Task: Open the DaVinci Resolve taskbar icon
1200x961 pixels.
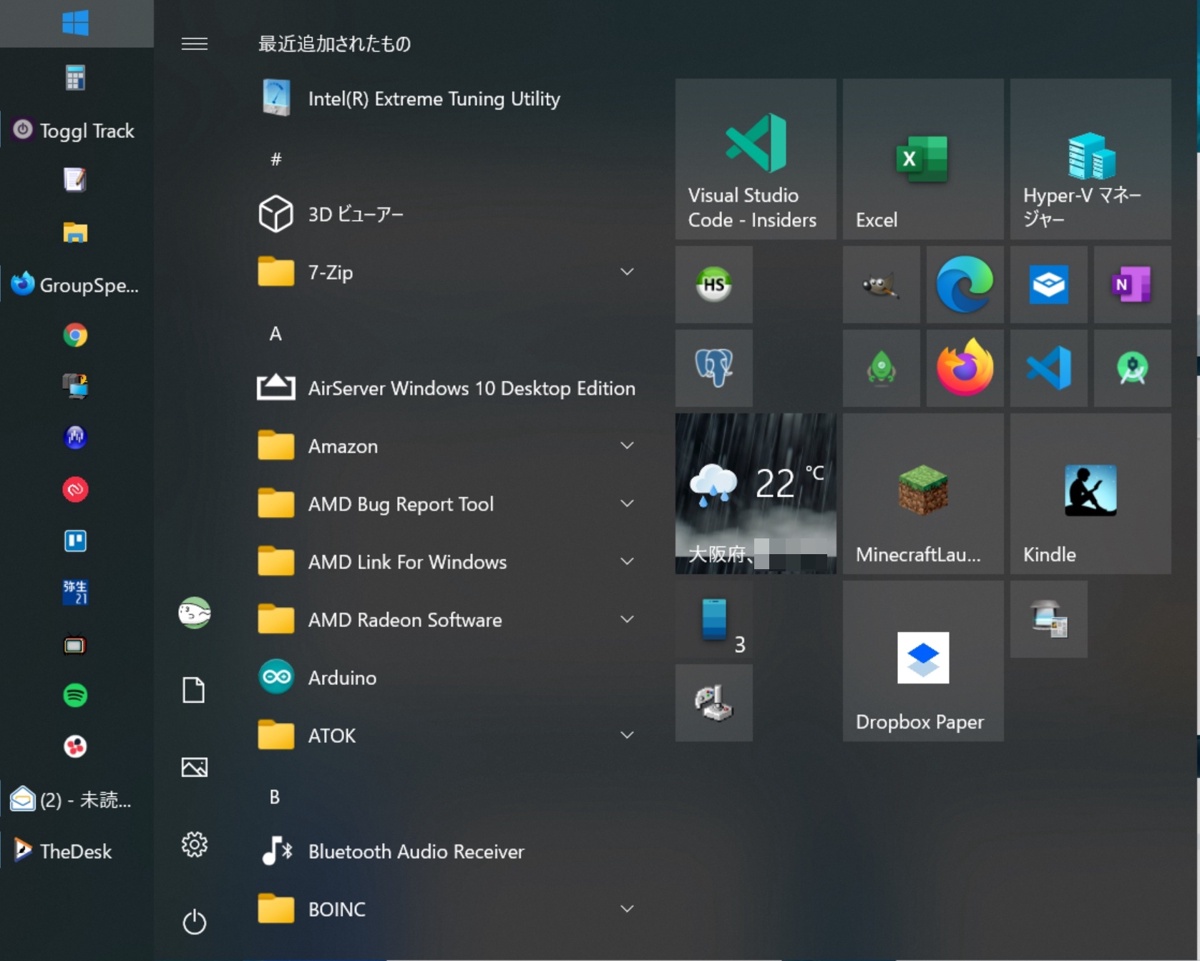Action: coord(75,746)
